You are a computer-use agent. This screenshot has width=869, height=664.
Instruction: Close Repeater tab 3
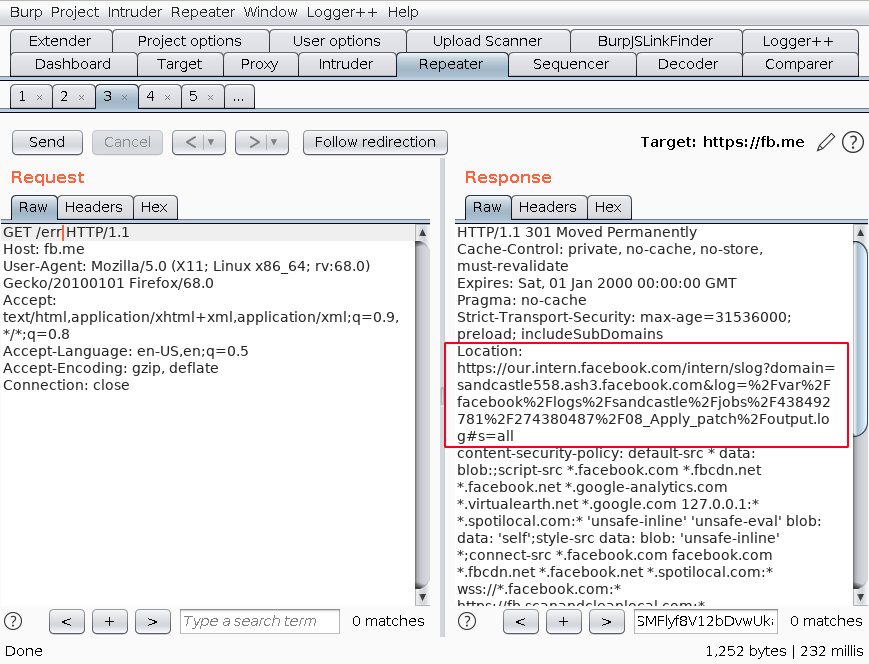125,98
